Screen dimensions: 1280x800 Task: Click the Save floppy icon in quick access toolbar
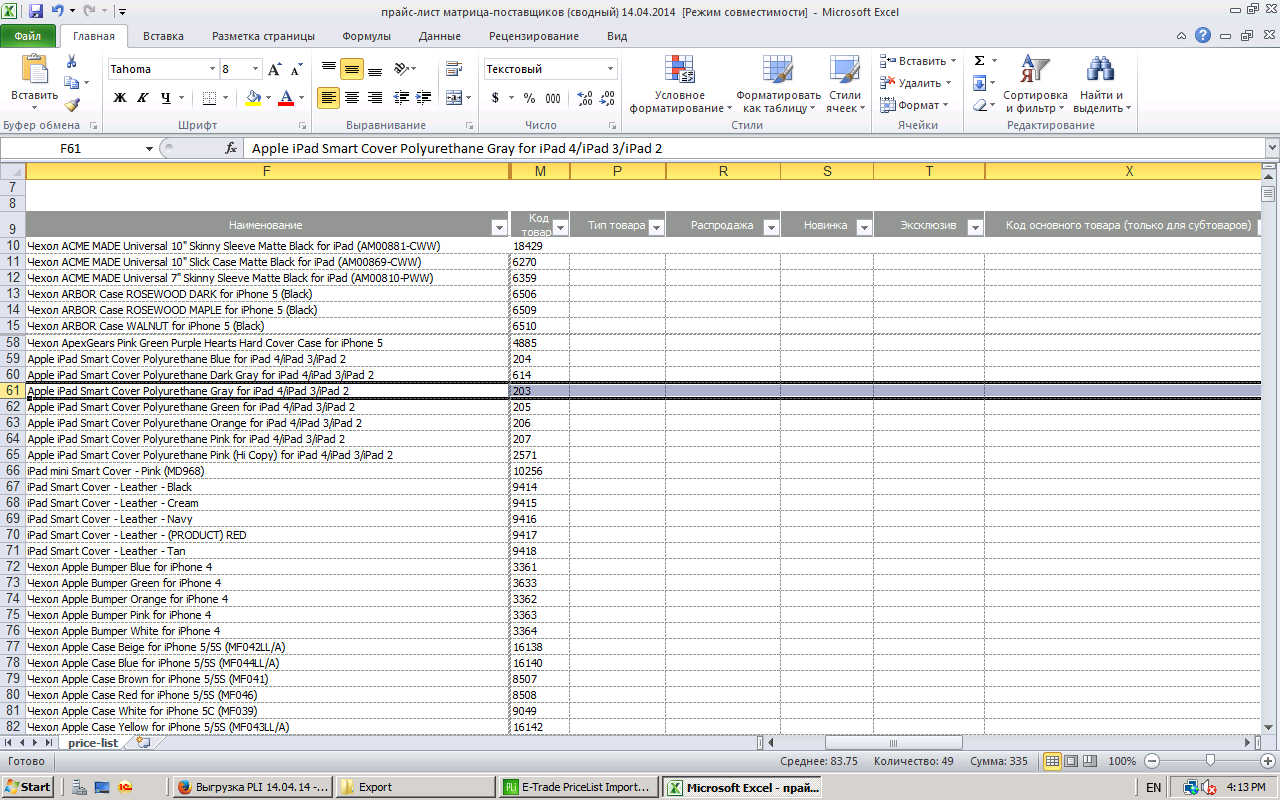36,12
